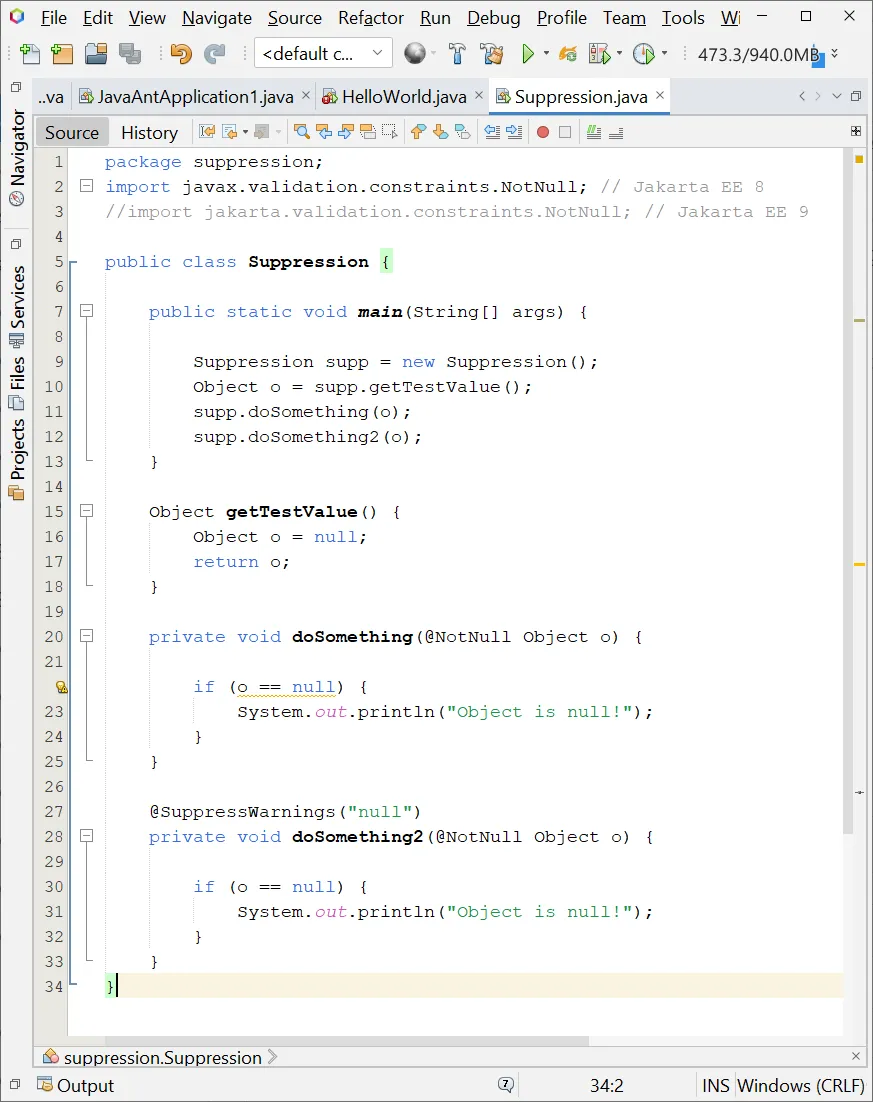The width and height of the screenshot is (873, 1102).
Task: Expand main toolbar overflow chevron
Action: (x=834, y=53)
